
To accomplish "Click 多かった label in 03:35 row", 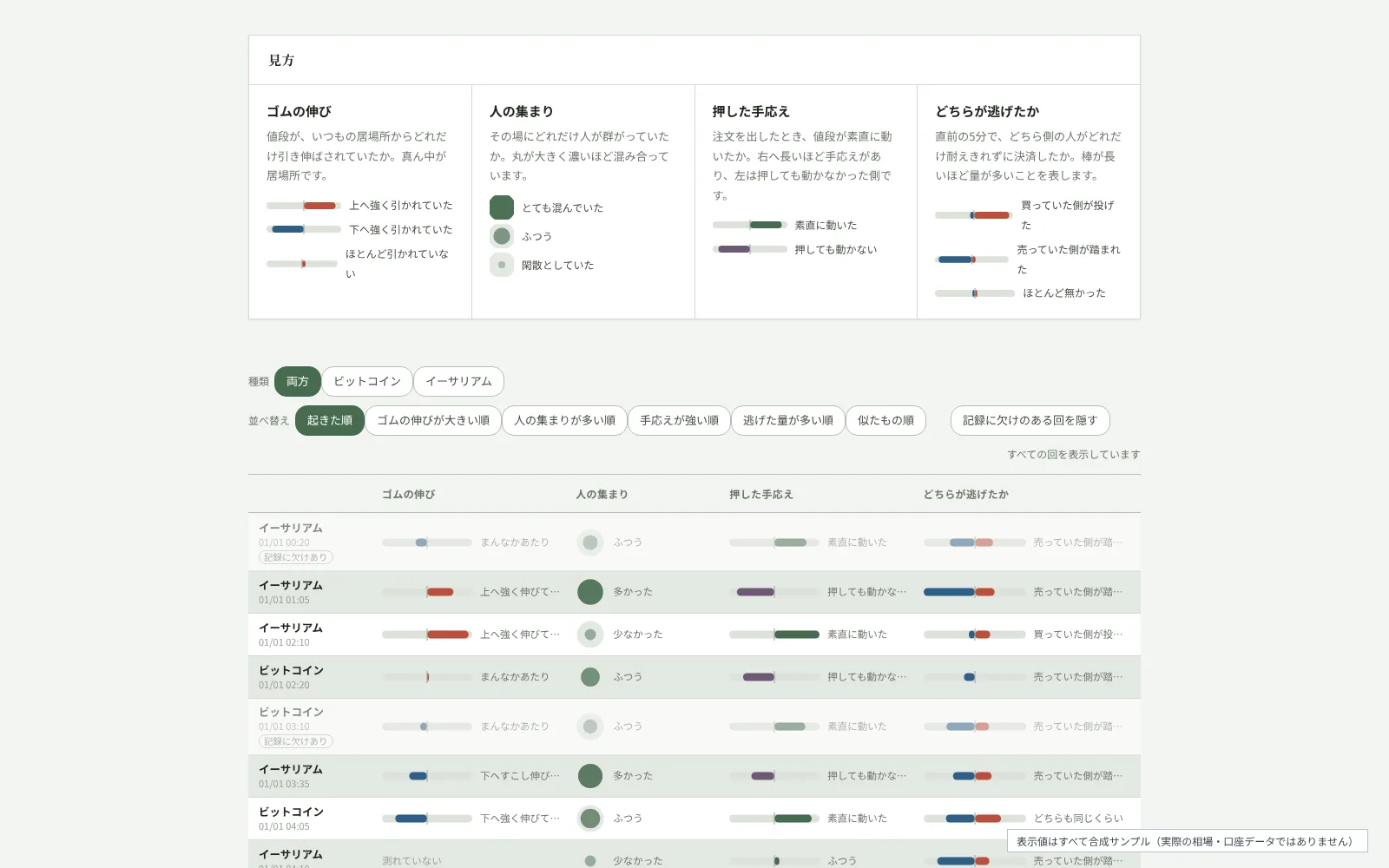I will pos(633,776).
